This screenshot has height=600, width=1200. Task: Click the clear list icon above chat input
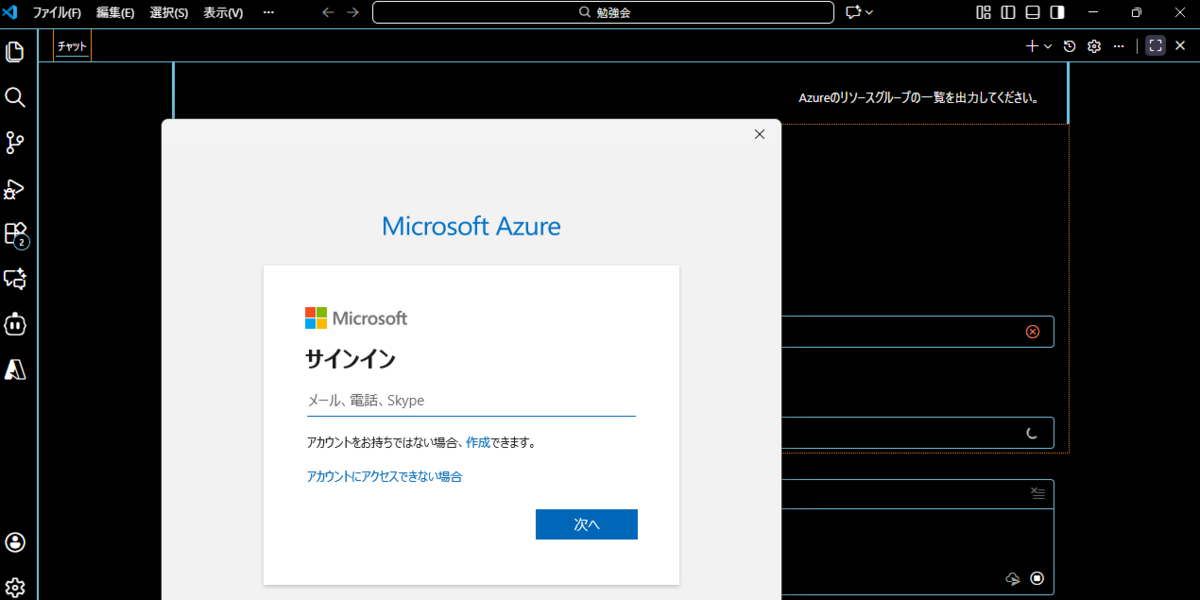click(1038, 493)
